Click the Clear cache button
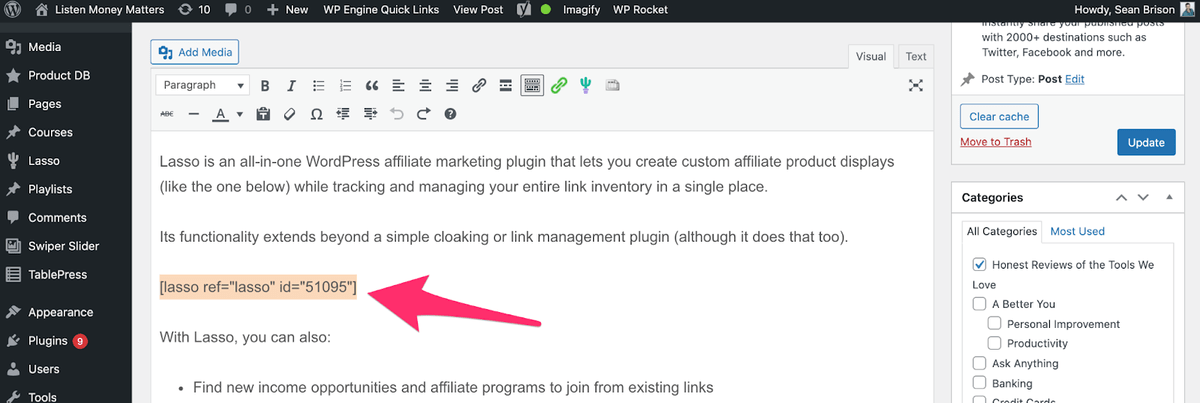The height and width of the screenshot is (403, 1200). click(999, 116)
